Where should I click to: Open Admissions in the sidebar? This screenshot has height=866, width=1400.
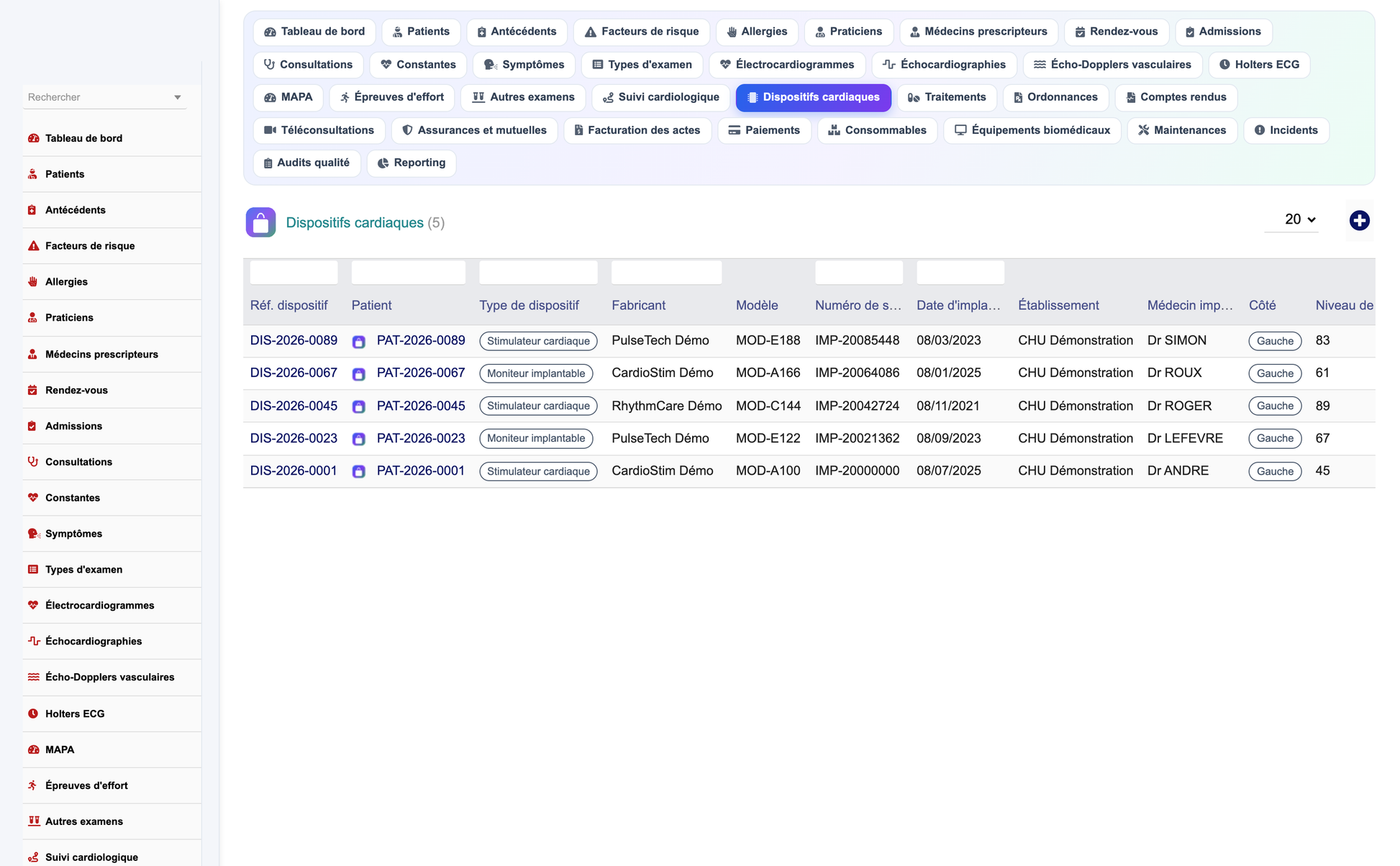coord(73,426)
